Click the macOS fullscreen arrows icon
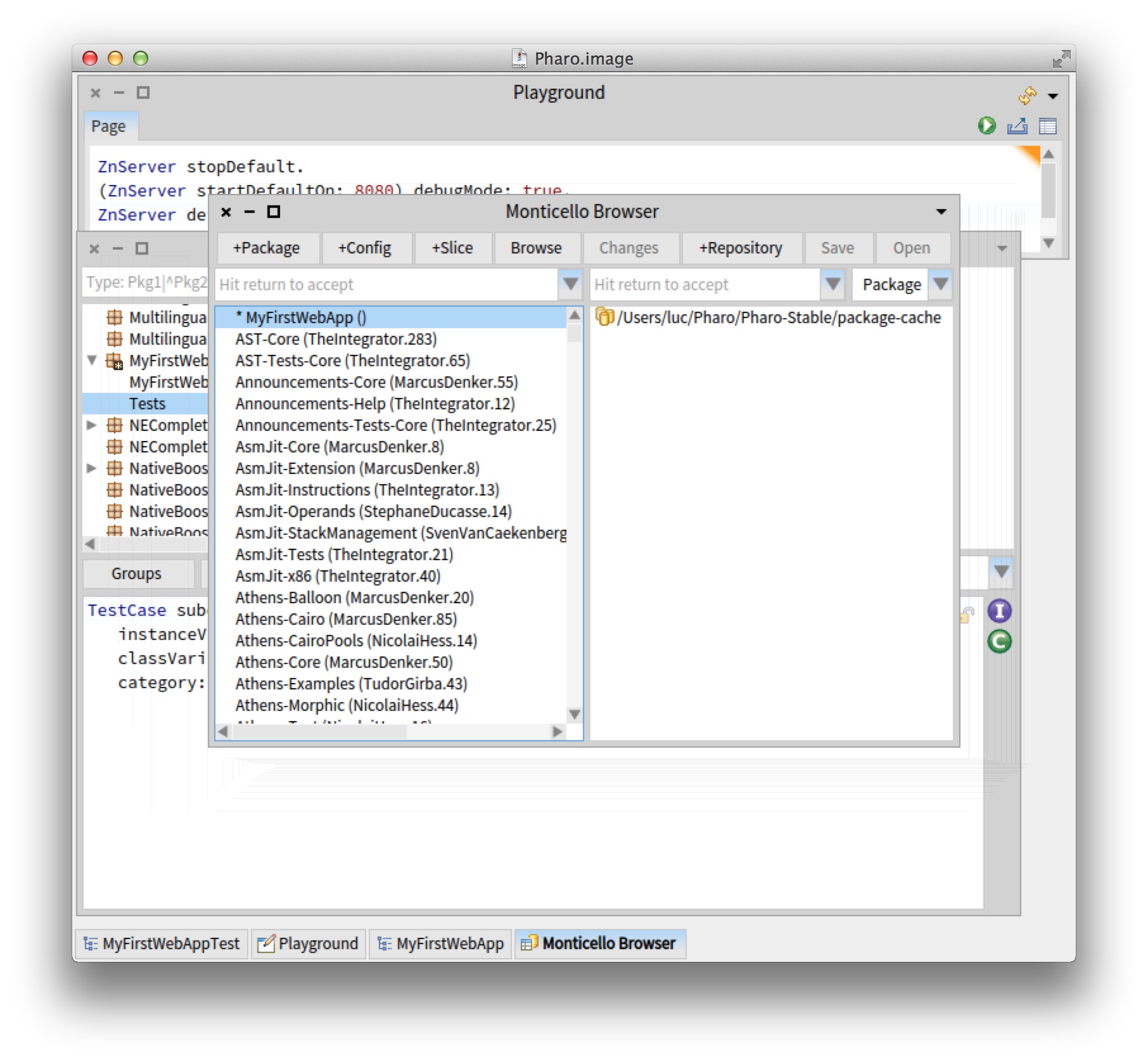1148x1062 pixels. coord(1061,60)
